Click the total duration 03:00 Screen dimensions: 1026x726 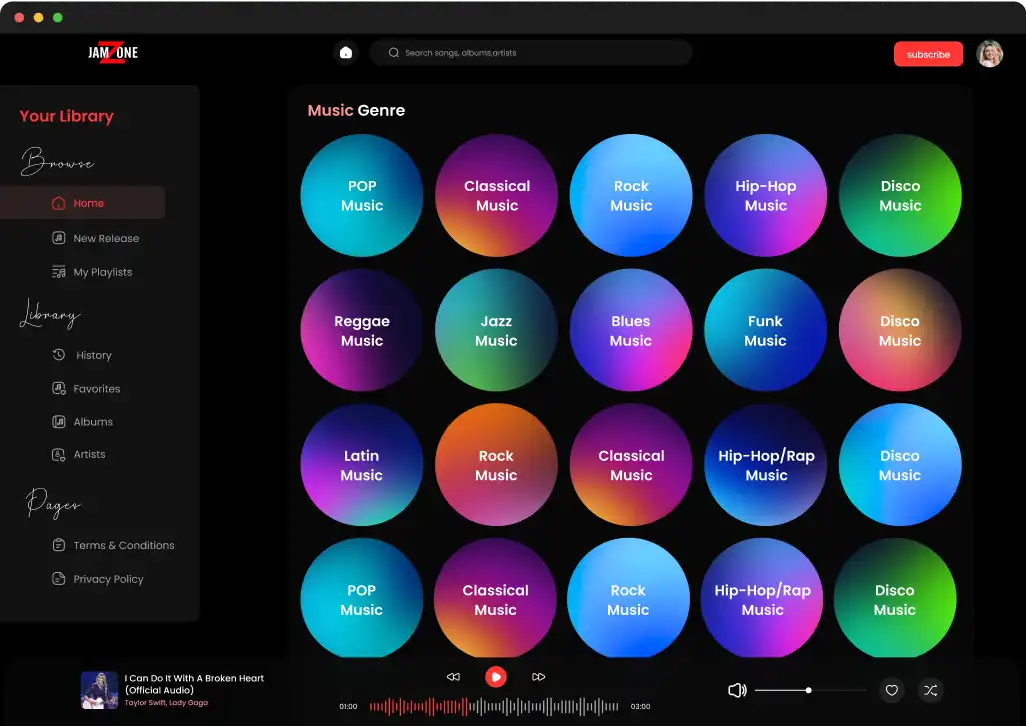[x=640, y=706]
